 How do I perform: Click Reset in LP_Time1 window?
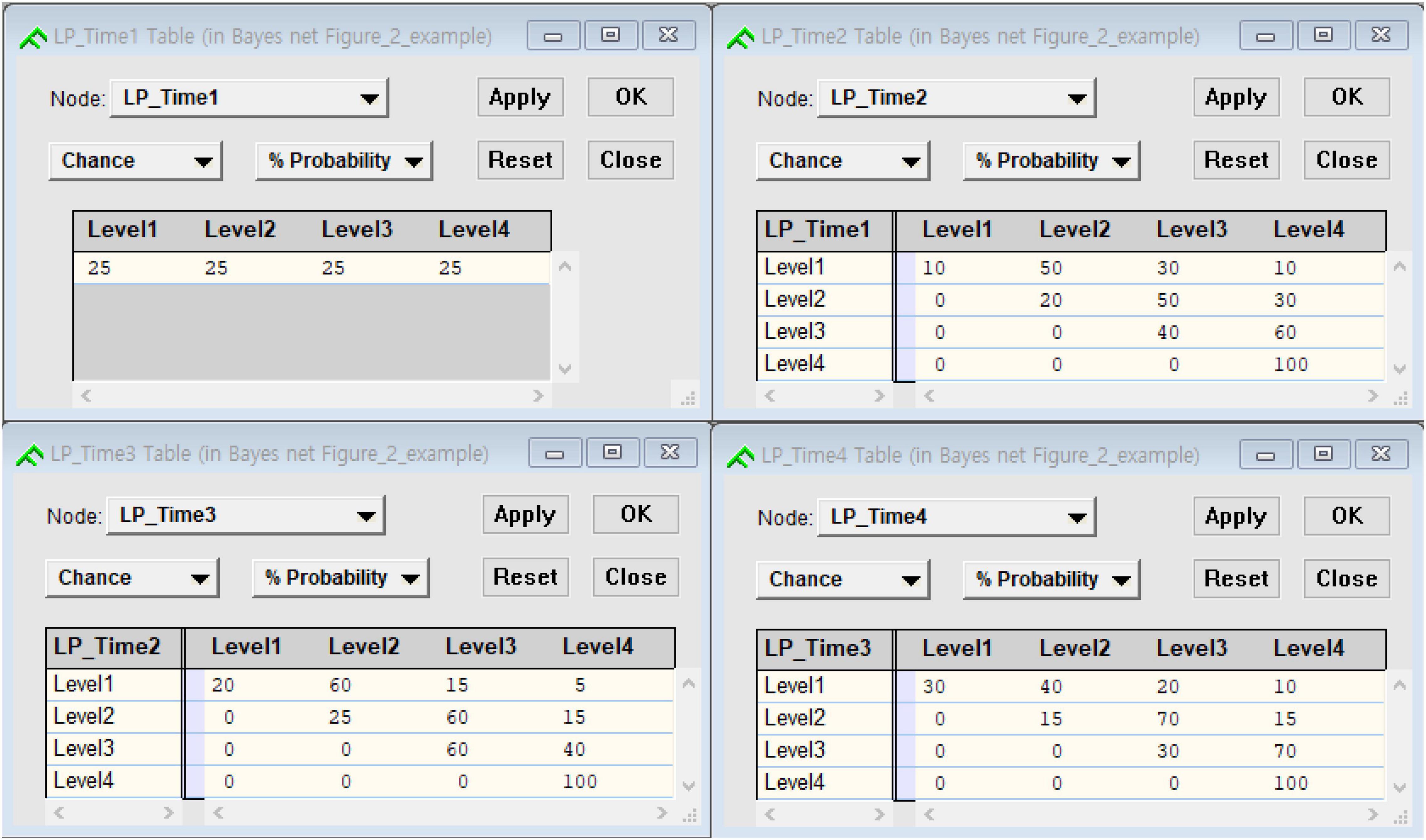point(520,160)
